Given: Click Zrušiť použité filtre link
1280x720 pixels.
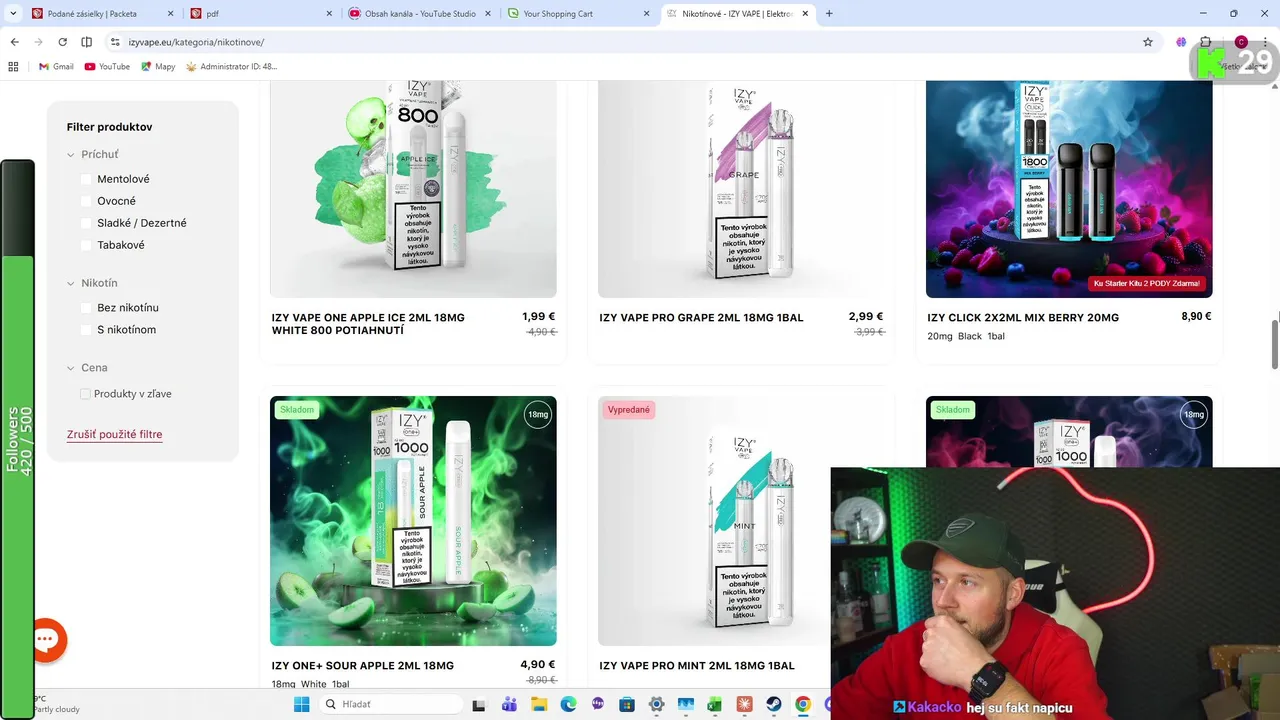Looking at the screenshot, I should tap(114, 434).
